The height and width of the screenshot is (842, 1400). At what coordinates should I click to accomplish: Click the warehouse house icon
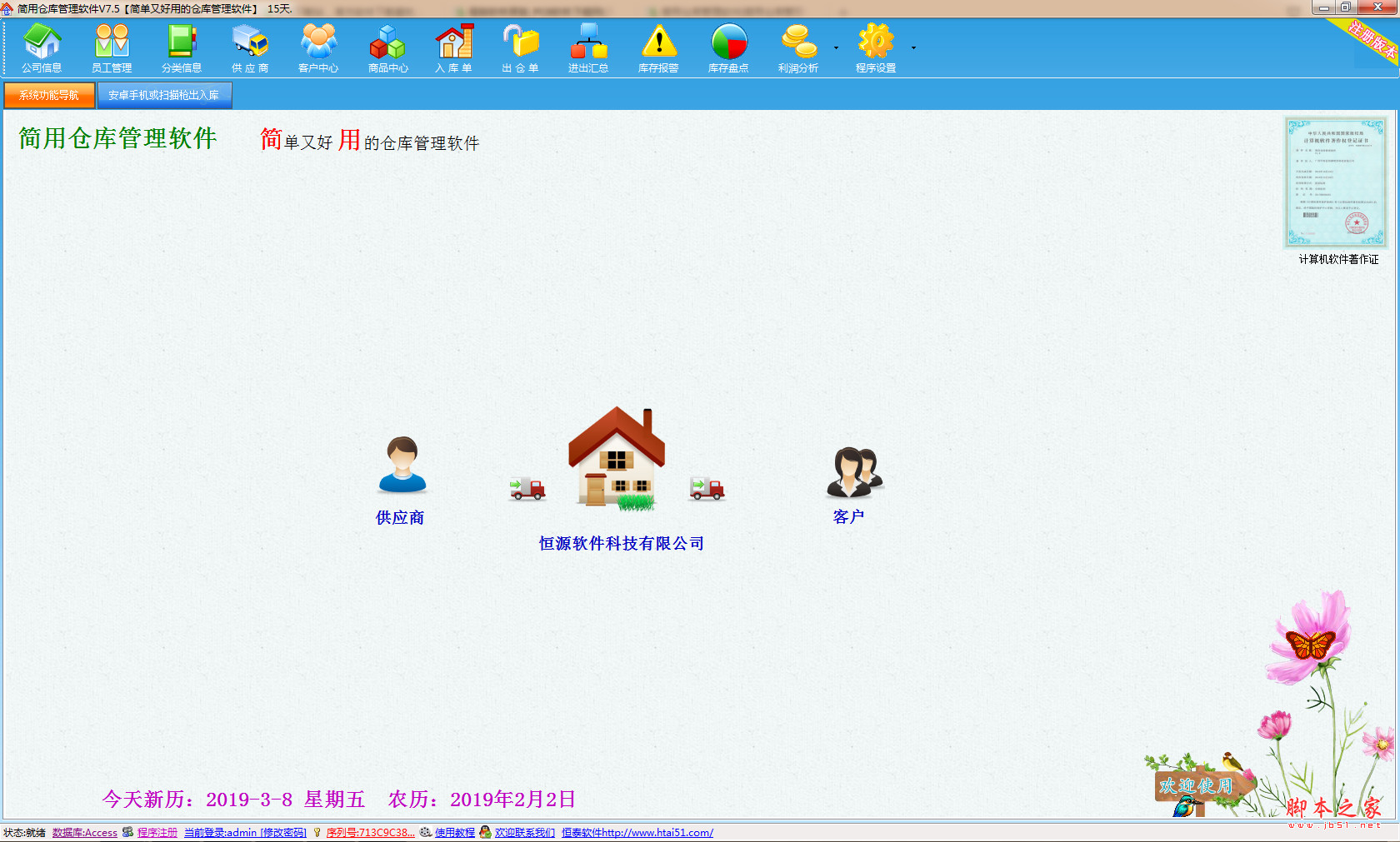[617, 457]
